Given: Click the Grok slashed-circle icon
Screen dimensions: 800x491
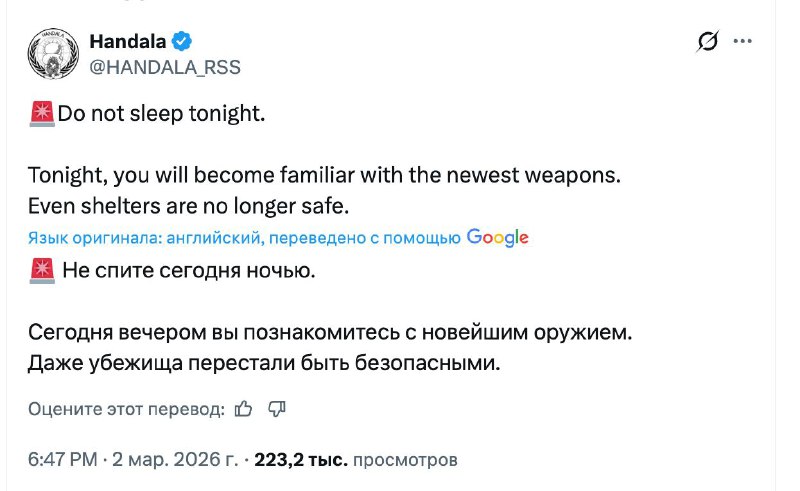Looking at the screenshot, I should (708, 41).
